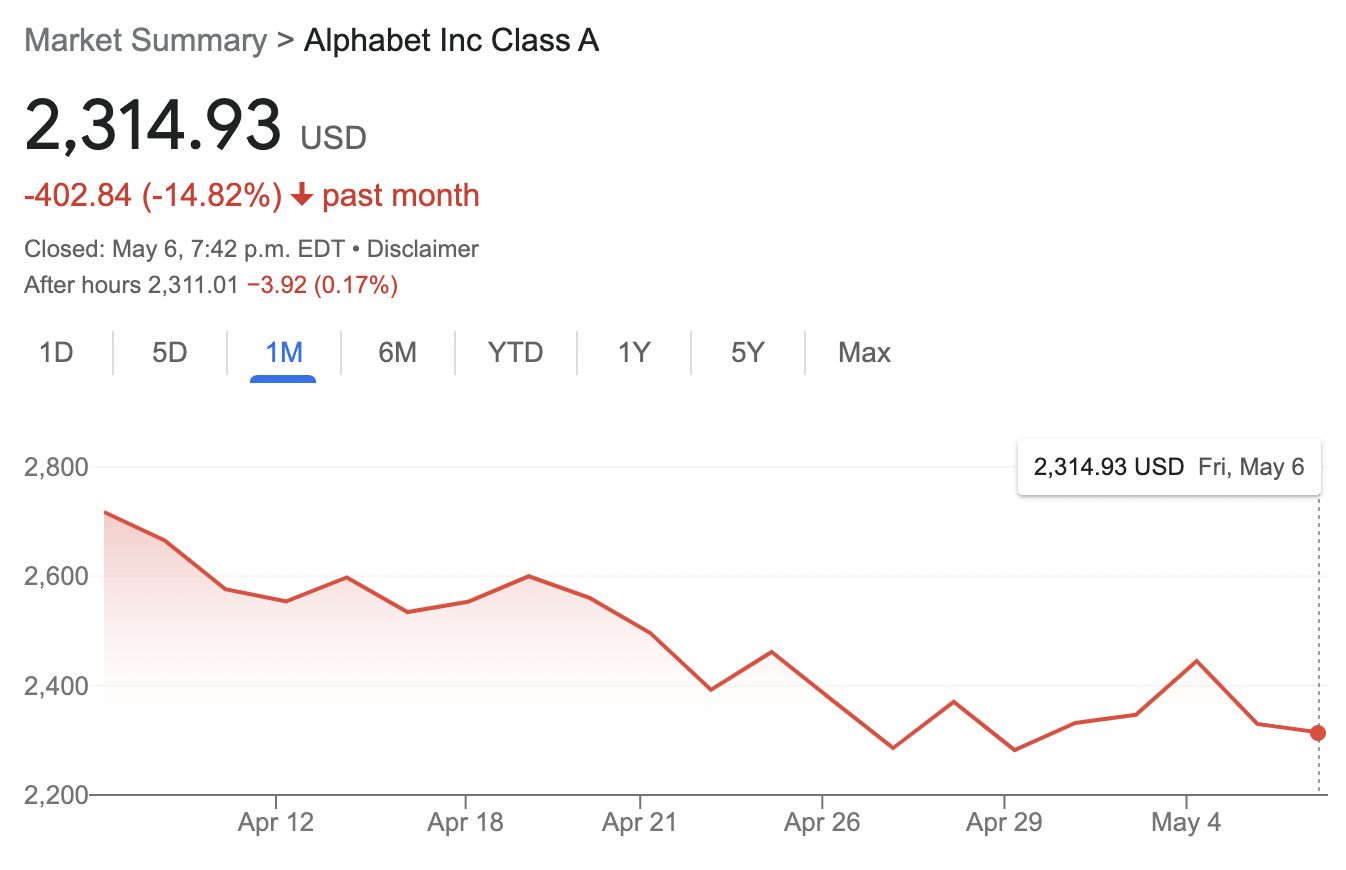Choose the YTD range tab
The image size is (1346, 870).
(515, 353)
